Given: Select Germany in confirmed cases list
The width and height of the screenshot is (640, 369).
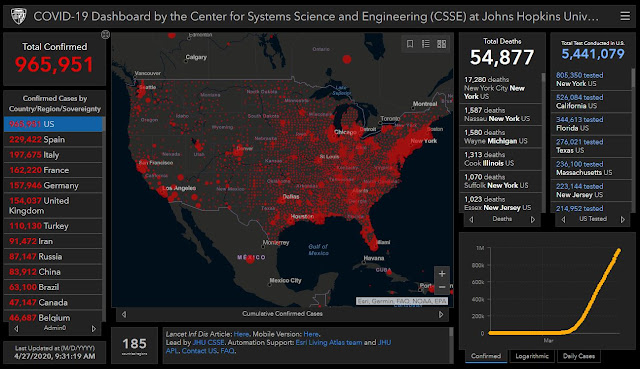Looking at the screenshot, I should coord(53,185).
